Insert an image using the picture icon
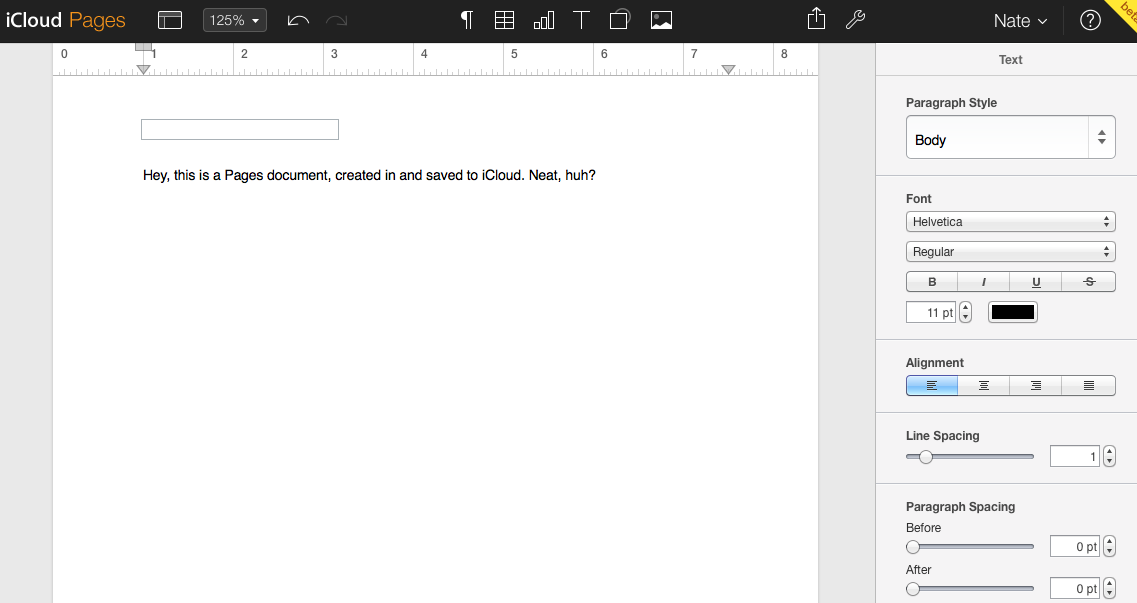Viewport: 1137px width, 603px height. coord(661,20)
